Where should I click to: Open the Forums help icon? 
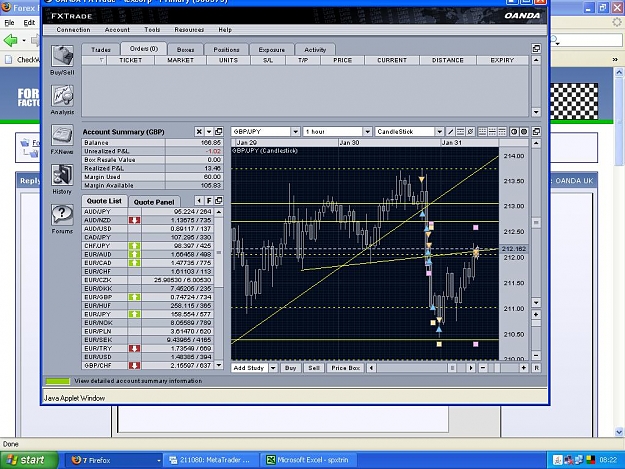(x=62, y=215)
